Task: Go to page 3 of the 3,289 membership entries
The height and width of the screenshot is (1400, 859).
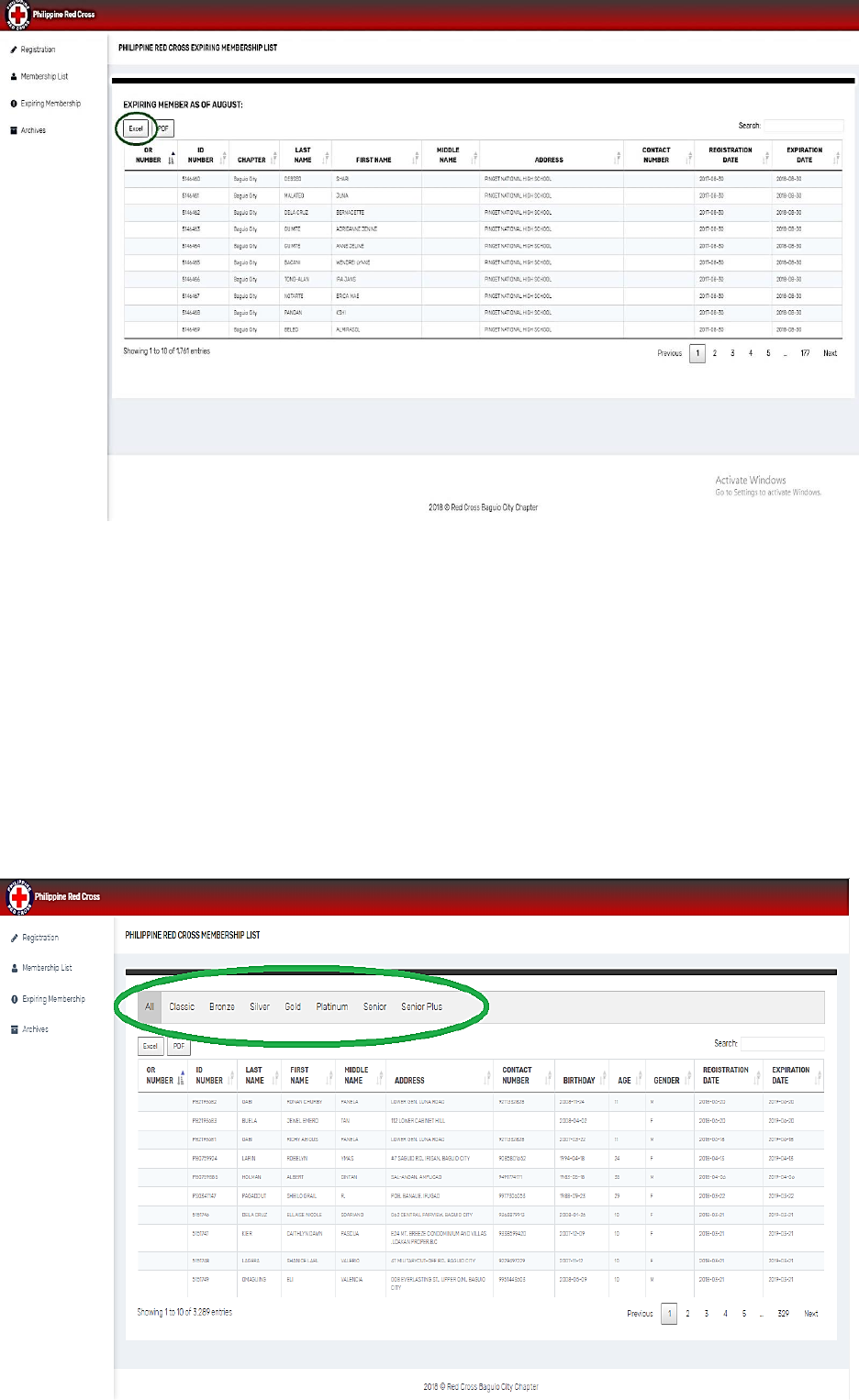Action: [x=706, y=1314]
